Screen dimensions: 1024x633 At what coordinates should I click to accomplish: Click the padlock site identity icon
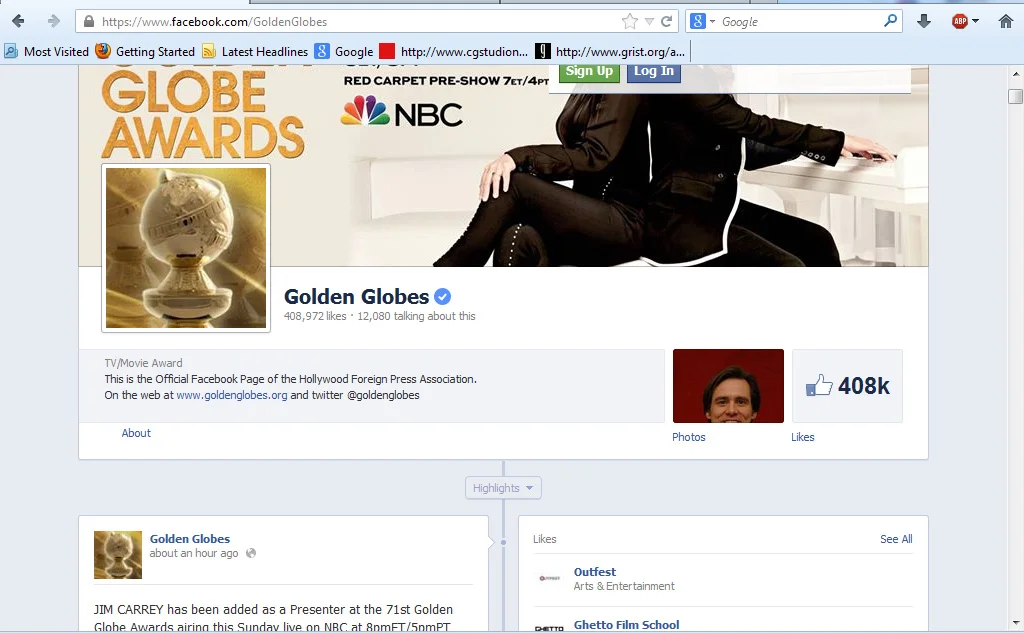coord(89,22)
